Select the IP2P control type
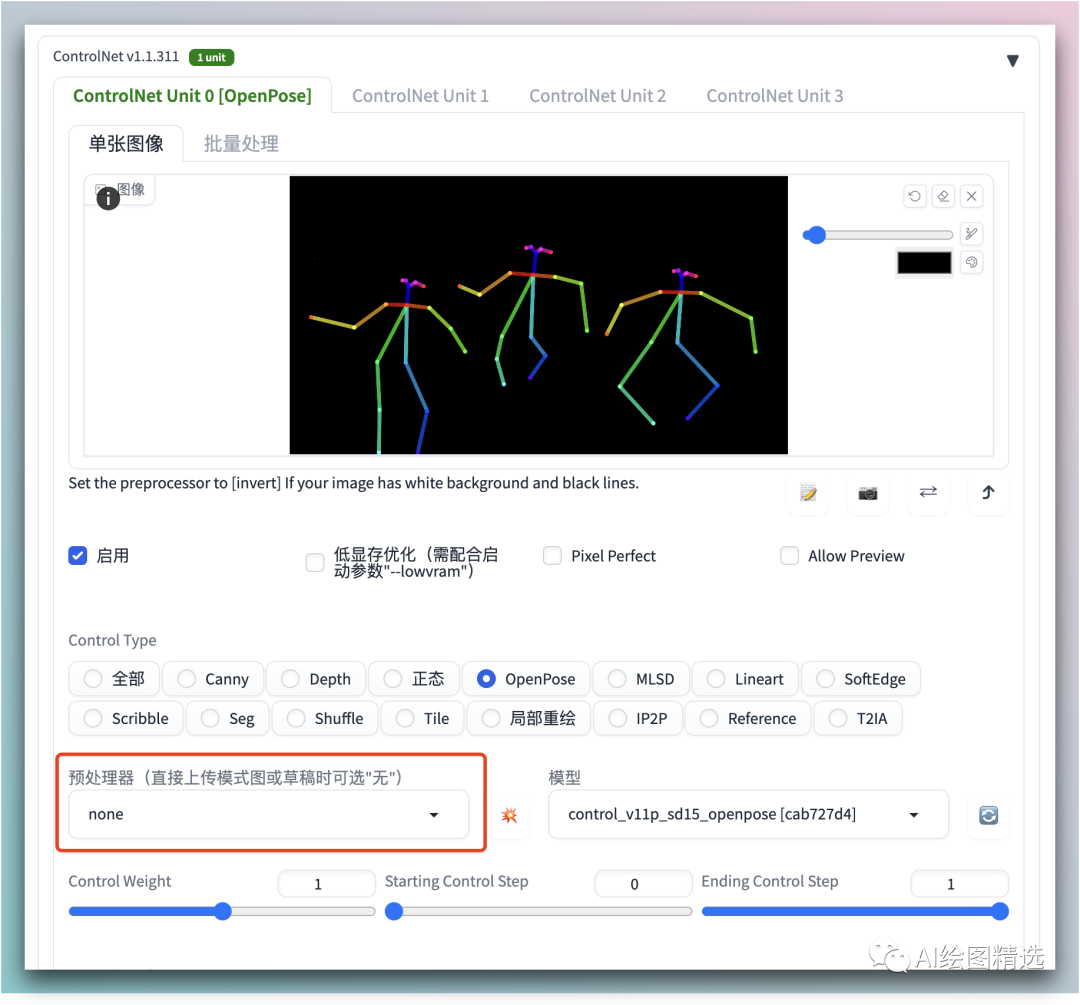The width and height of the screenshot is (1080, 1005). pos(638,718)
